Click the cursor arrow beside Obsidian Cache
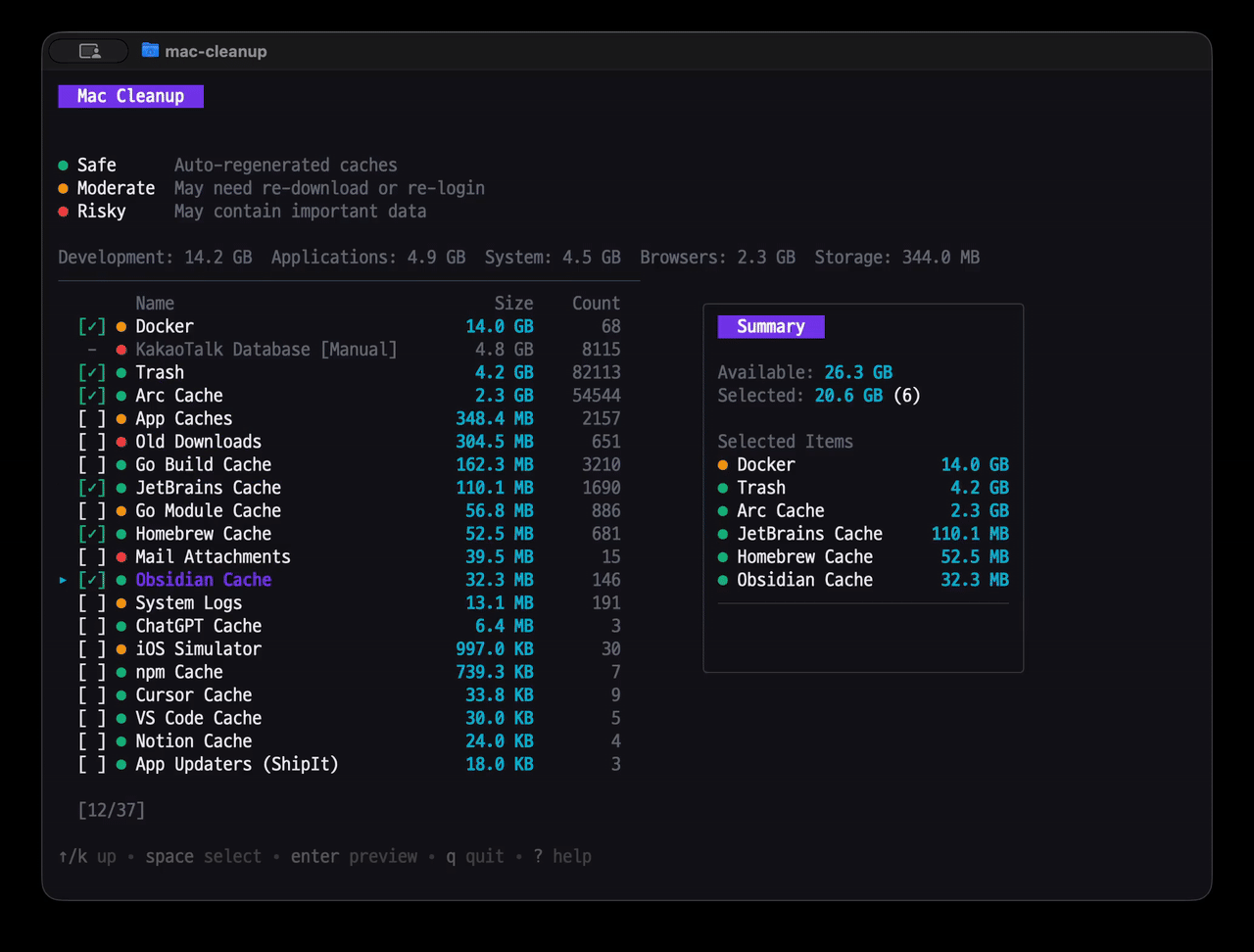 tap(63, 580)
